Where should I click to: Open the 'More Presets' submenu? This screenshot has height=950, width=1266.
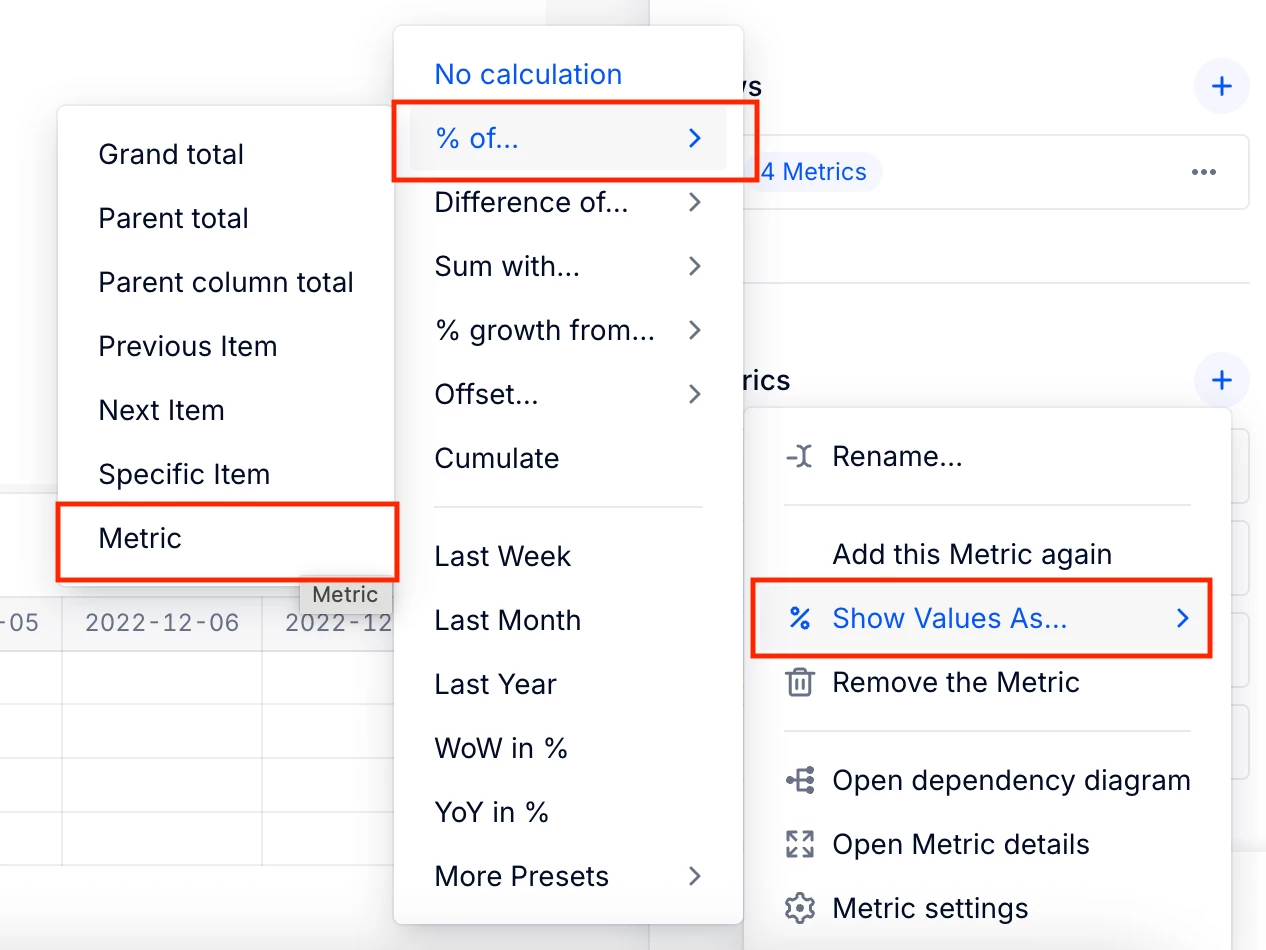(568, 877)
